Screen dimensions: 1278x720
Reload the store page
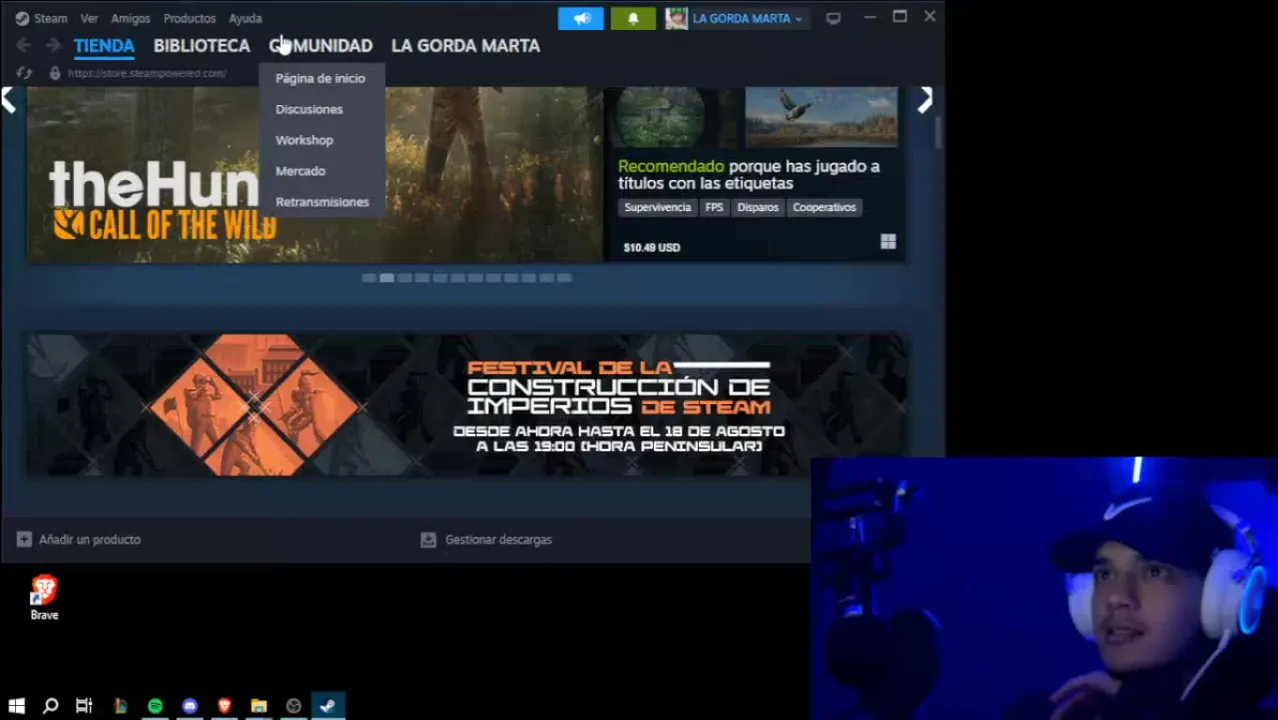25,73
